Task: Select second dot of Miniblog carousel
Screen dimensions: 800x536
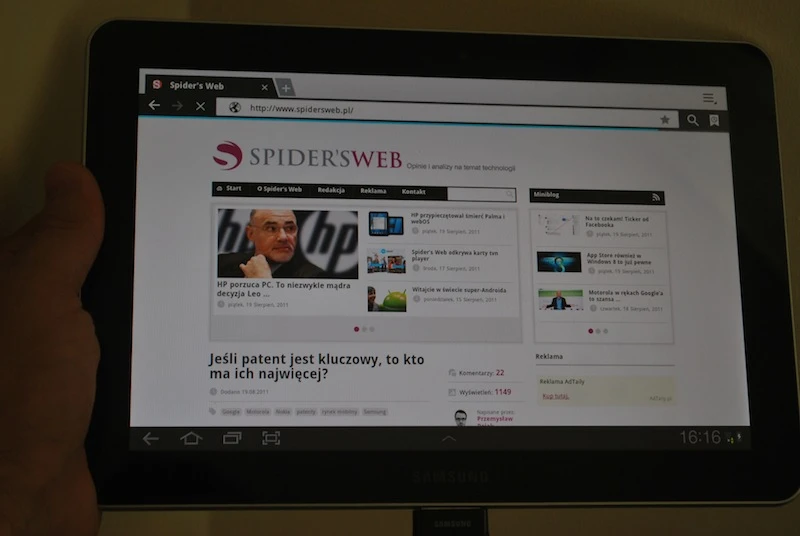Action: click(598, 331)
